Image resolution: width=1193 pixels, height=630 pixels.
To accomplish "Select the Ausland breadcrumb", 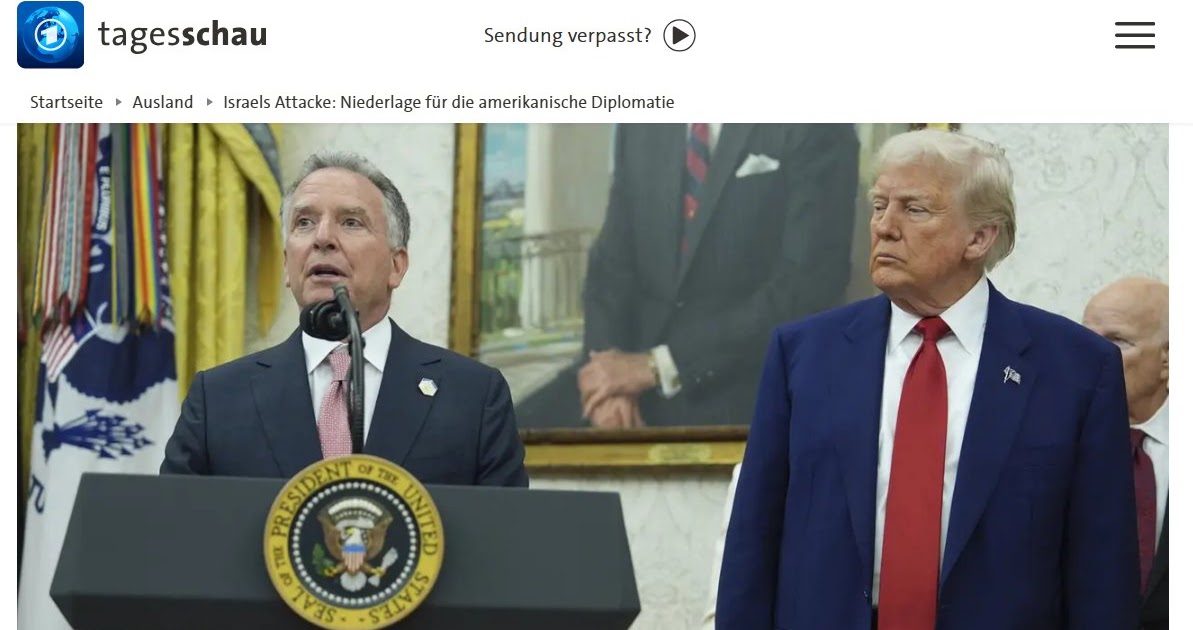I will pos(163,102).
